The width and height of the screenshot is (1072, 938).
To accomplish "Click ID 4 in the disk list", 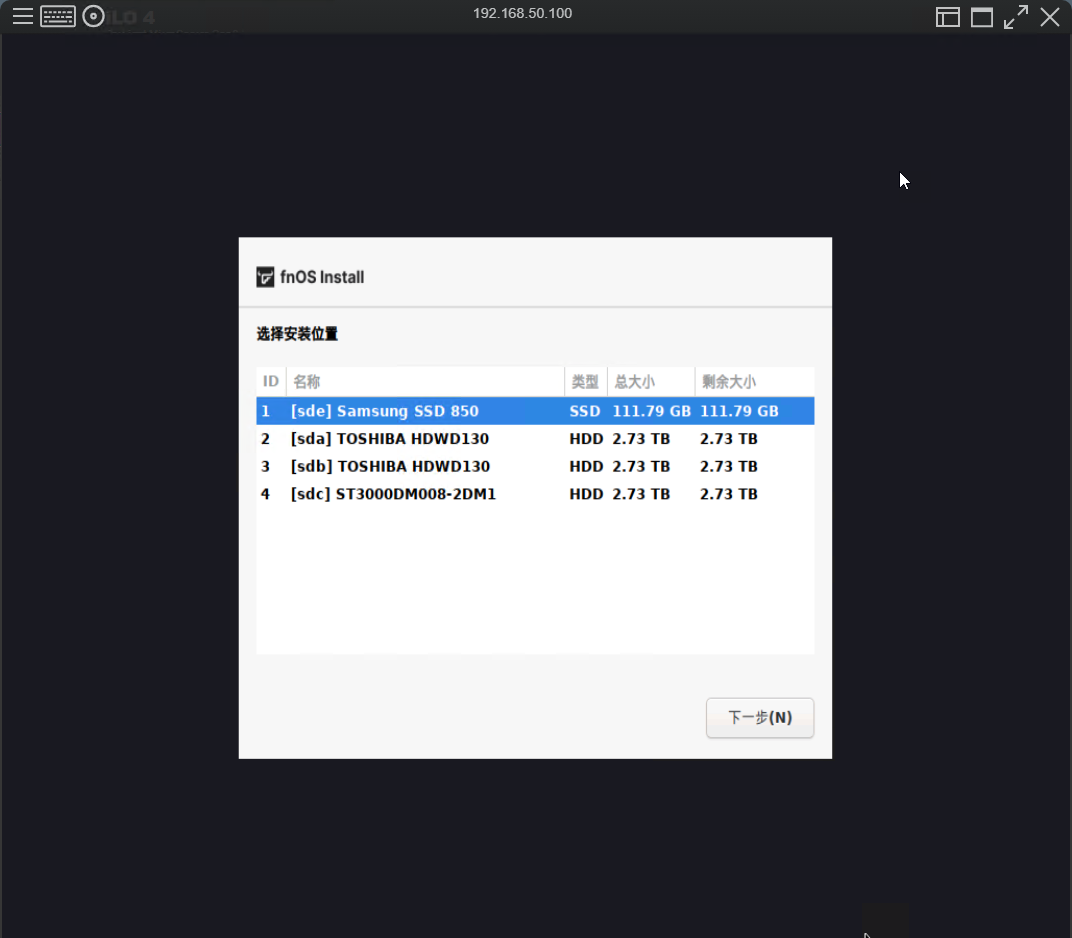I will point(265,494).
